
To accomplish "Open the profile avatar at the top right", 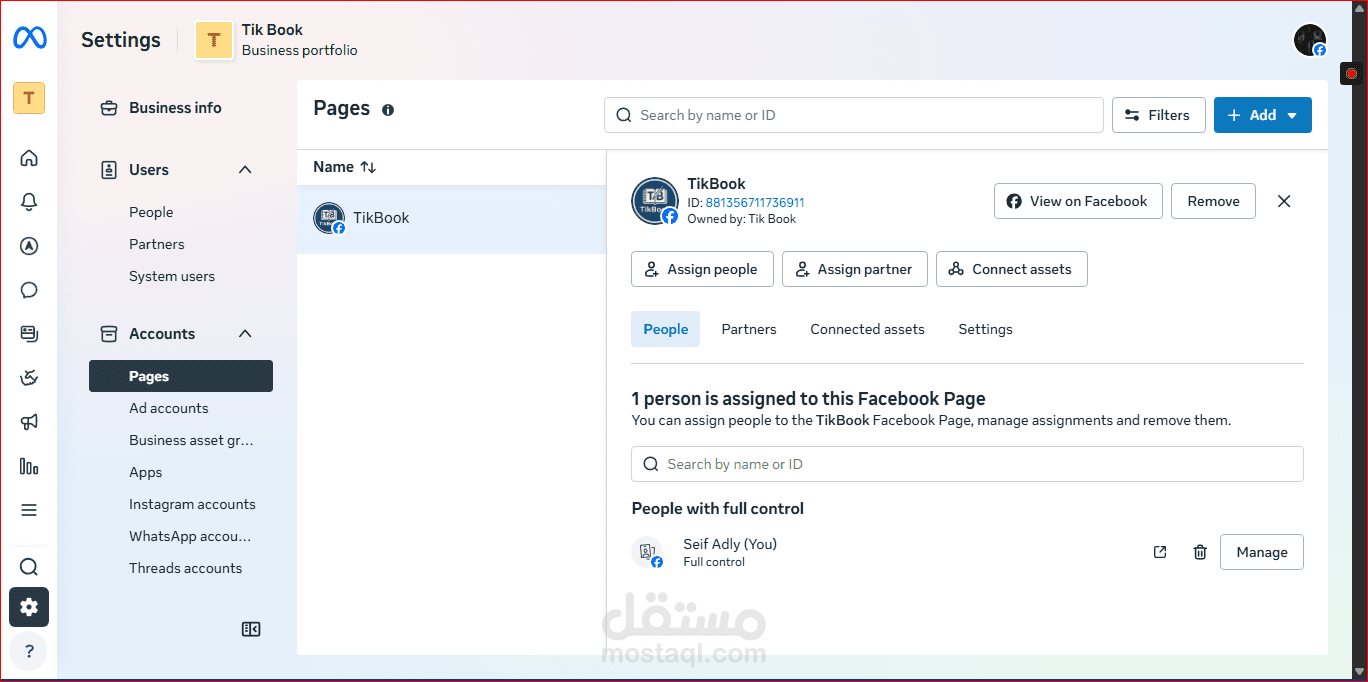I will [x=1310, y=40].
